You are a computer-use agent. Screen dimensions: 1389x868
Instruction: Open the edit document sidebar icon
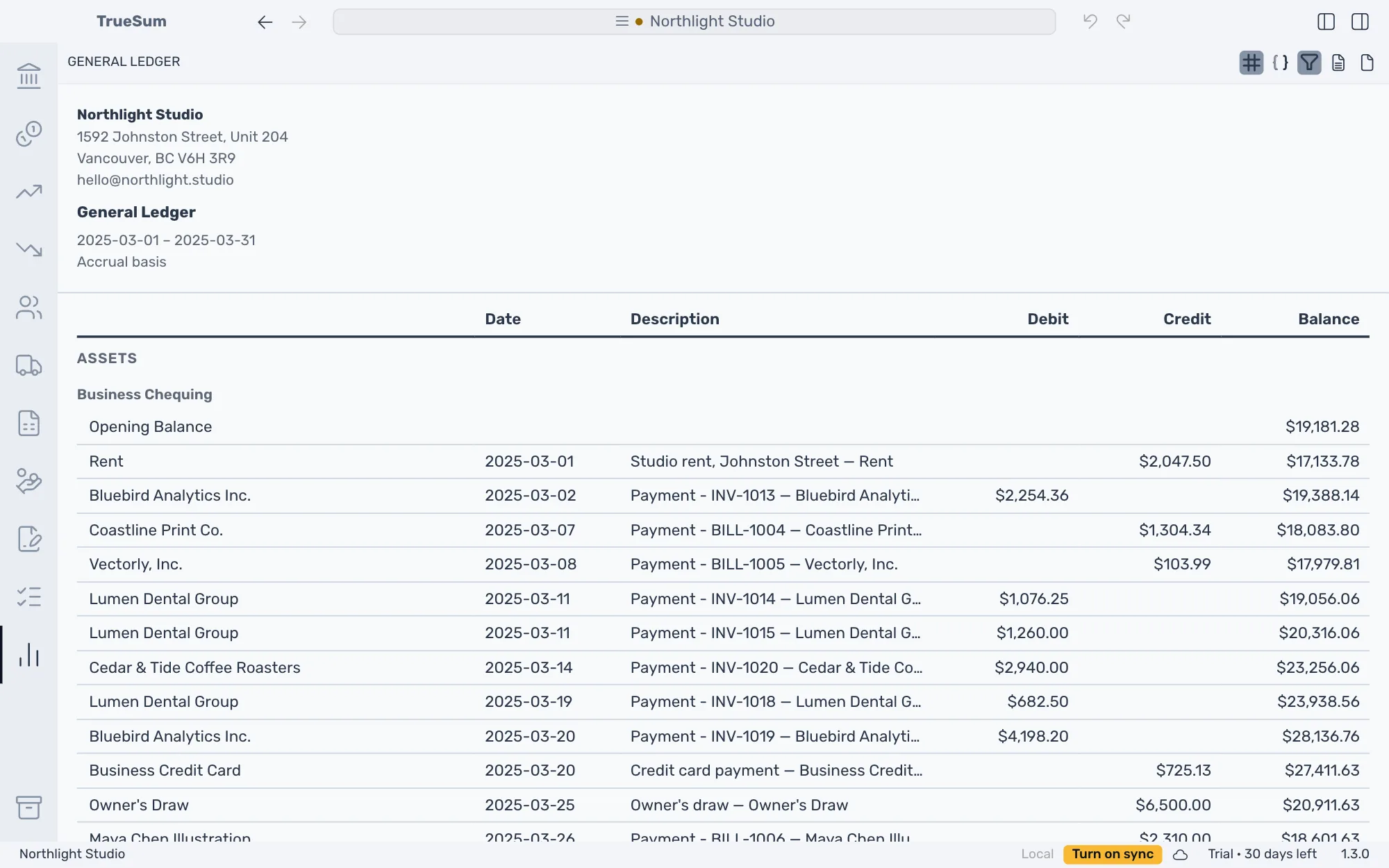pyautogui.click(x=28, y=539)
